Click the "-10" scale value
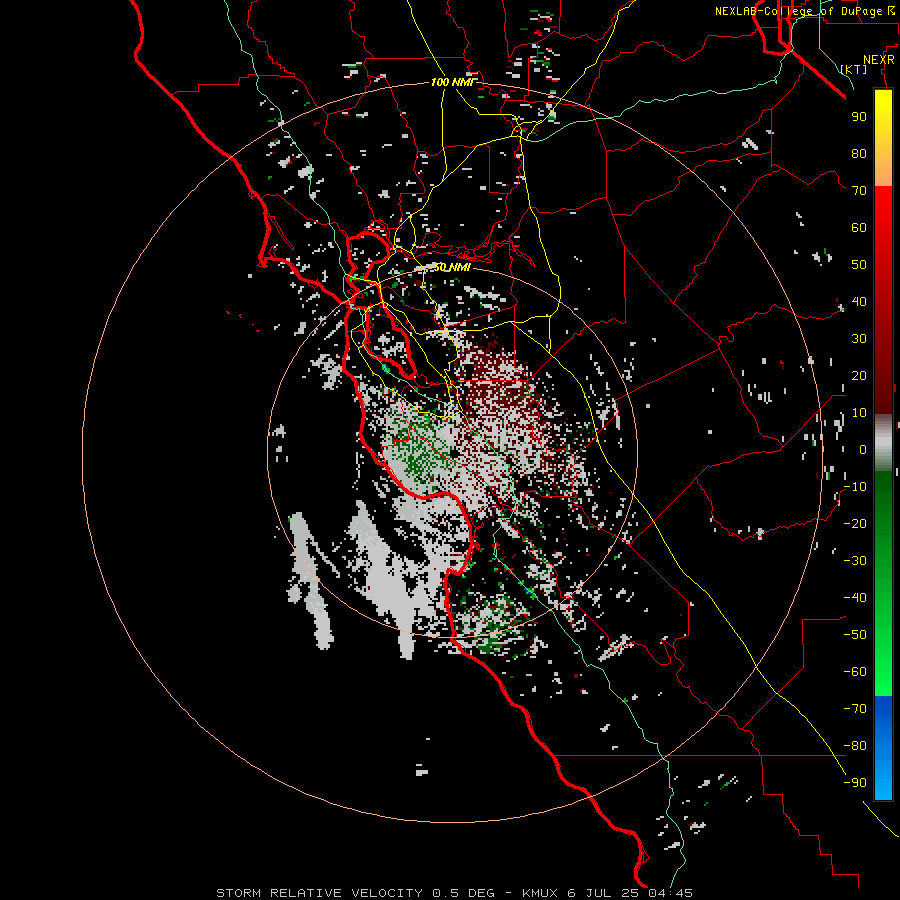The image size is (900, 900). coord(855,487)
